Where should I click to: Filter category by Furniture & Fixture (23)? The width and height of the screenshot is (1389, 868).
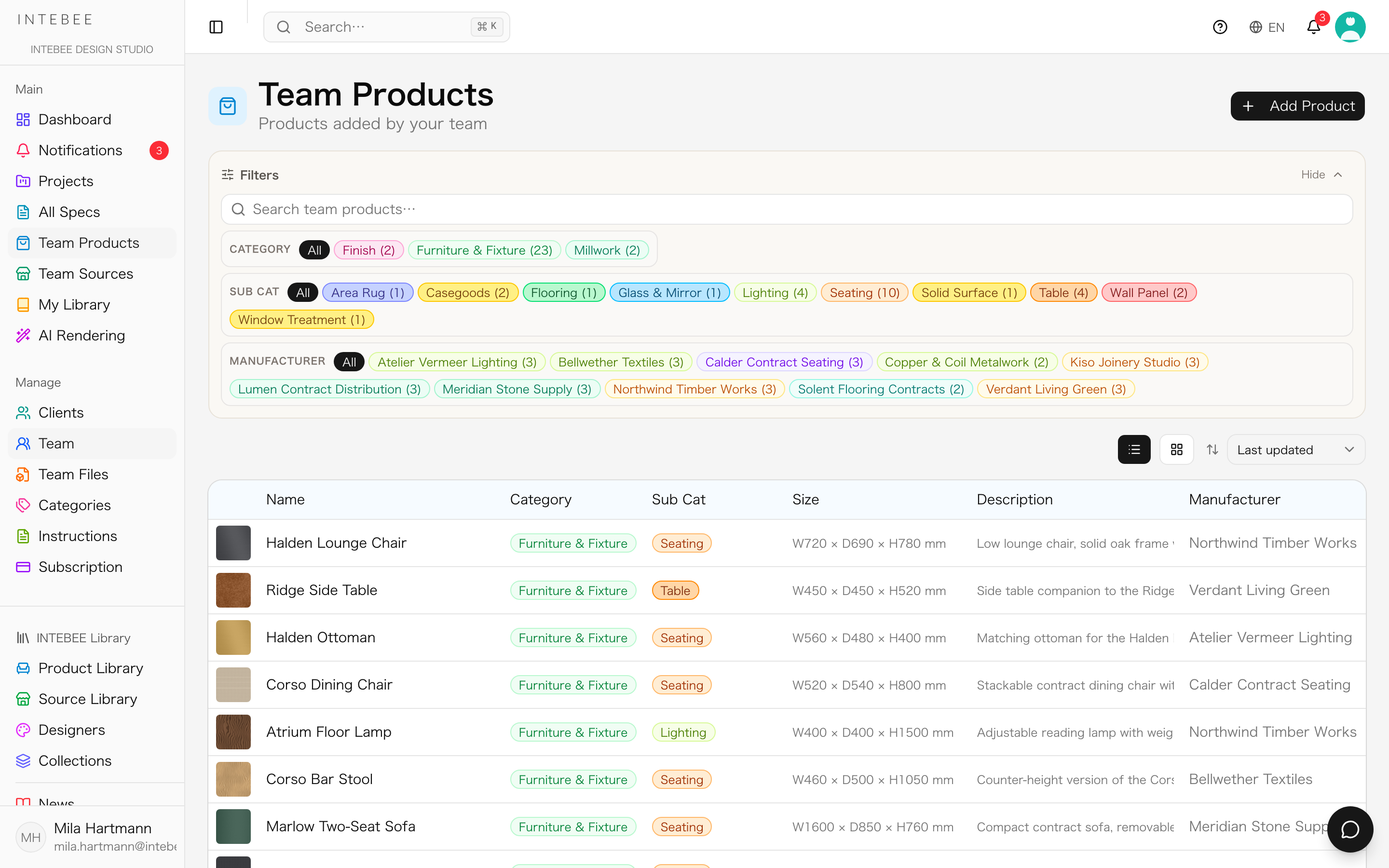point(484,250)
